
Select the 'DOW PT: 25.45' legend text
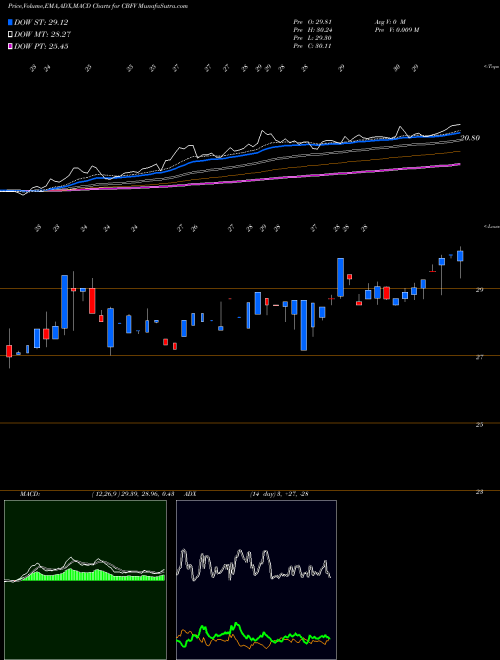point(41,46)
